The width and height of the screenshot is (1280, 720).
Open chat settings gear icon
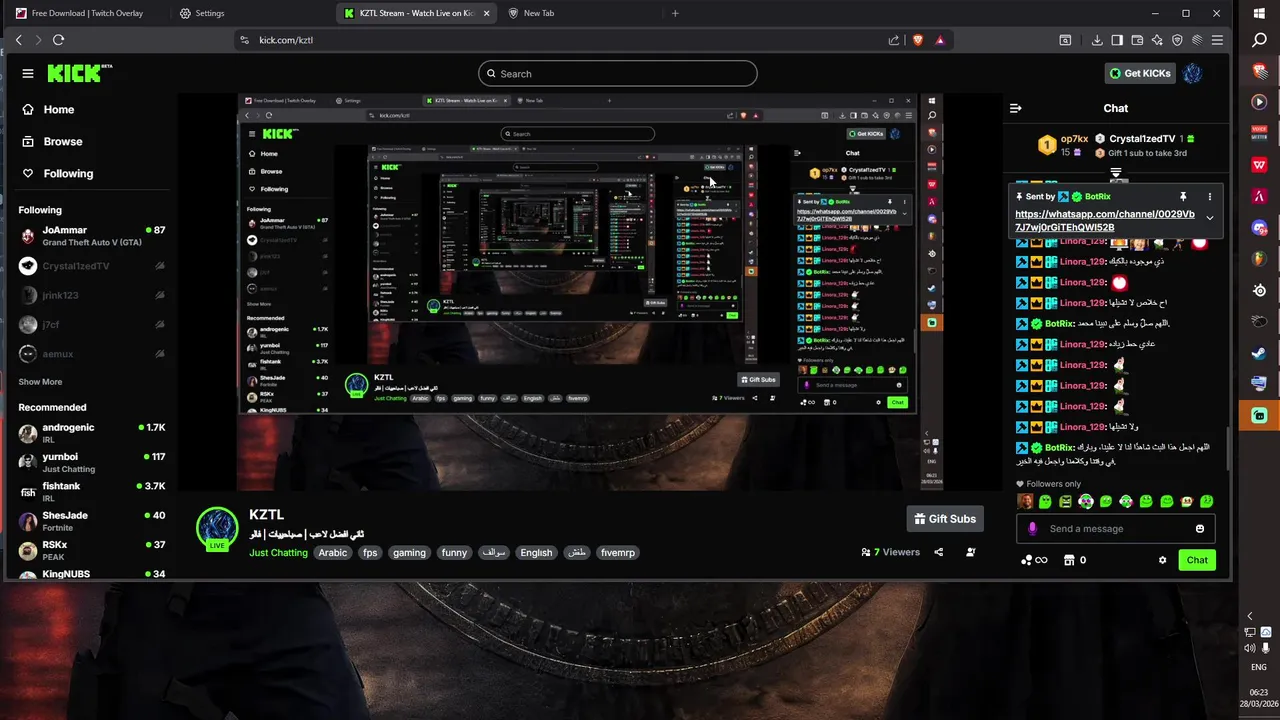1162,560
